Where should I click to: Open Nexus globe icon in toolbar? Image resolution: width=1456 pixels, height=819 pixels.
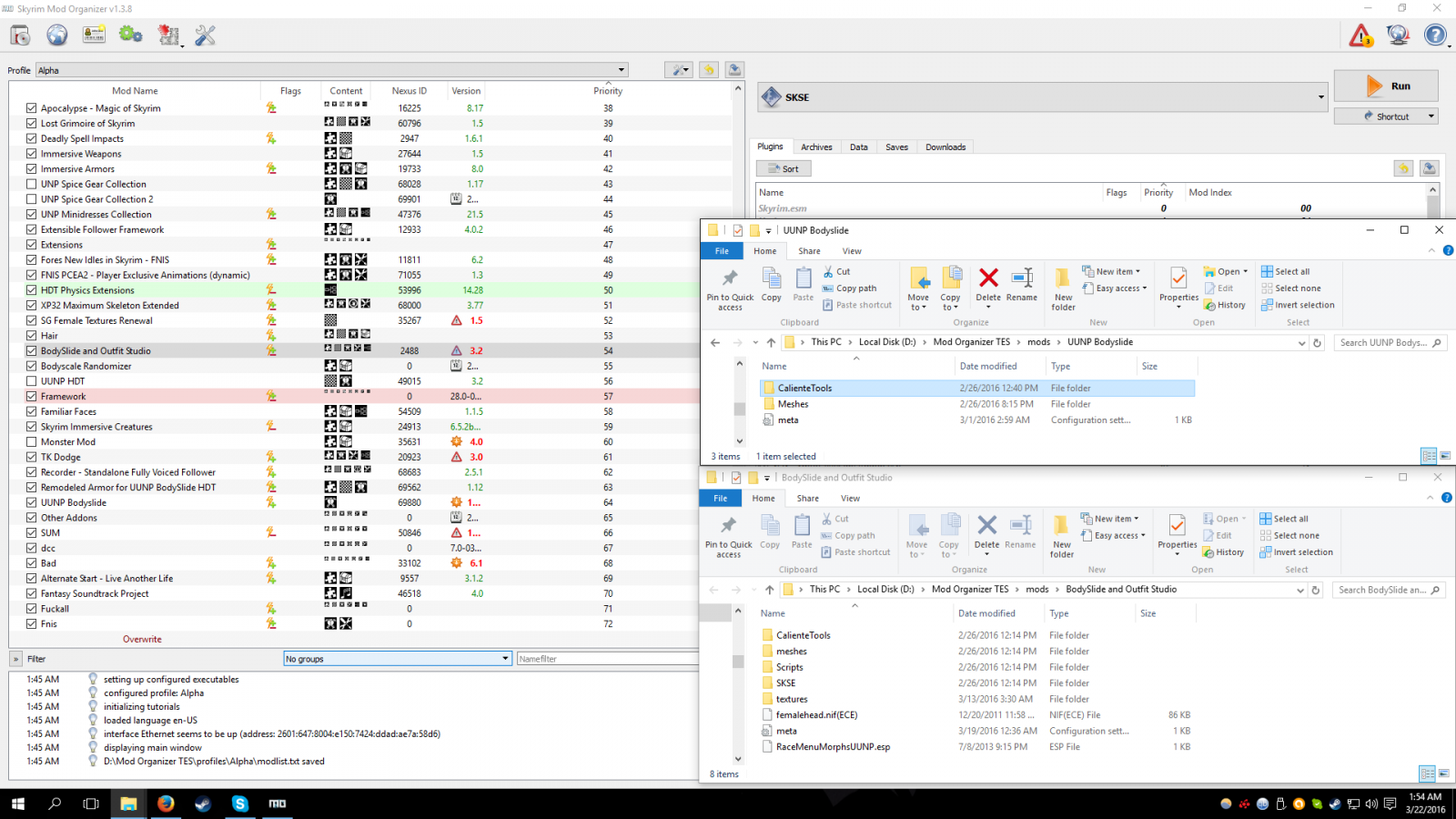57,35
